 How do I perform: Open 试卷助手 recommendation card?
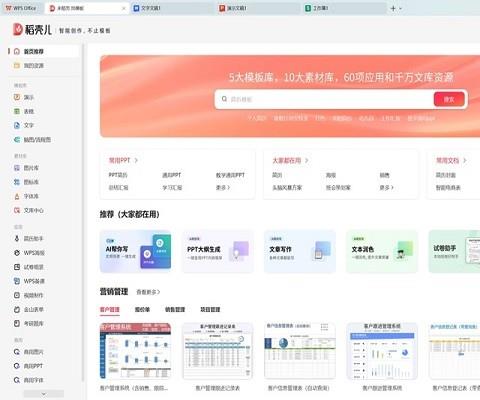pyautogui.click(x=454, y=251)
